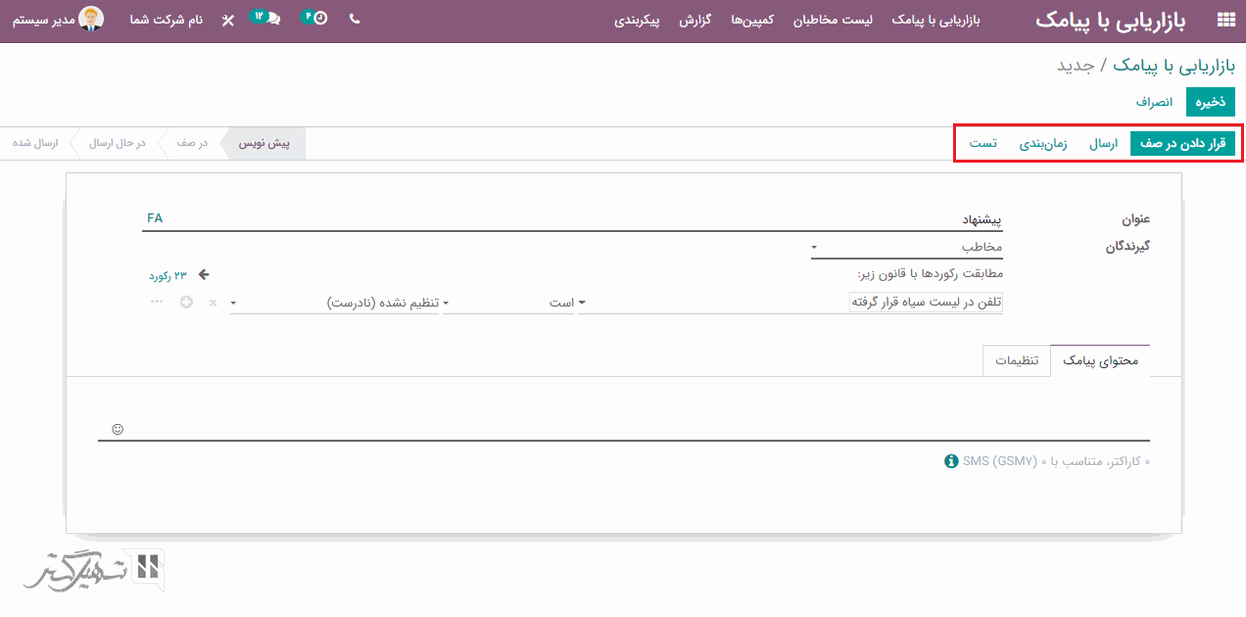The image size is (1246, 617).
Task: Open the گزارش menu
Action: pos(694,20)
